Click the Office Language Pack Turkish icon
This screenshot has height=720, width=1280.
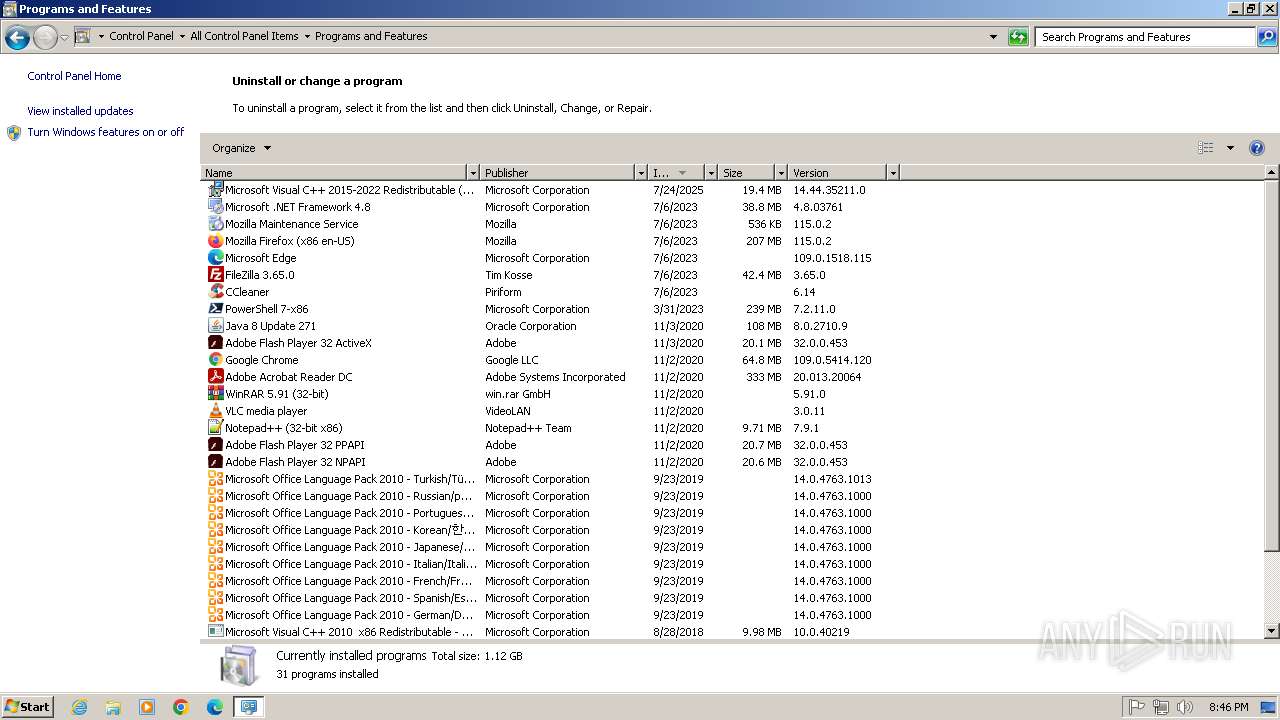point(215,479)
